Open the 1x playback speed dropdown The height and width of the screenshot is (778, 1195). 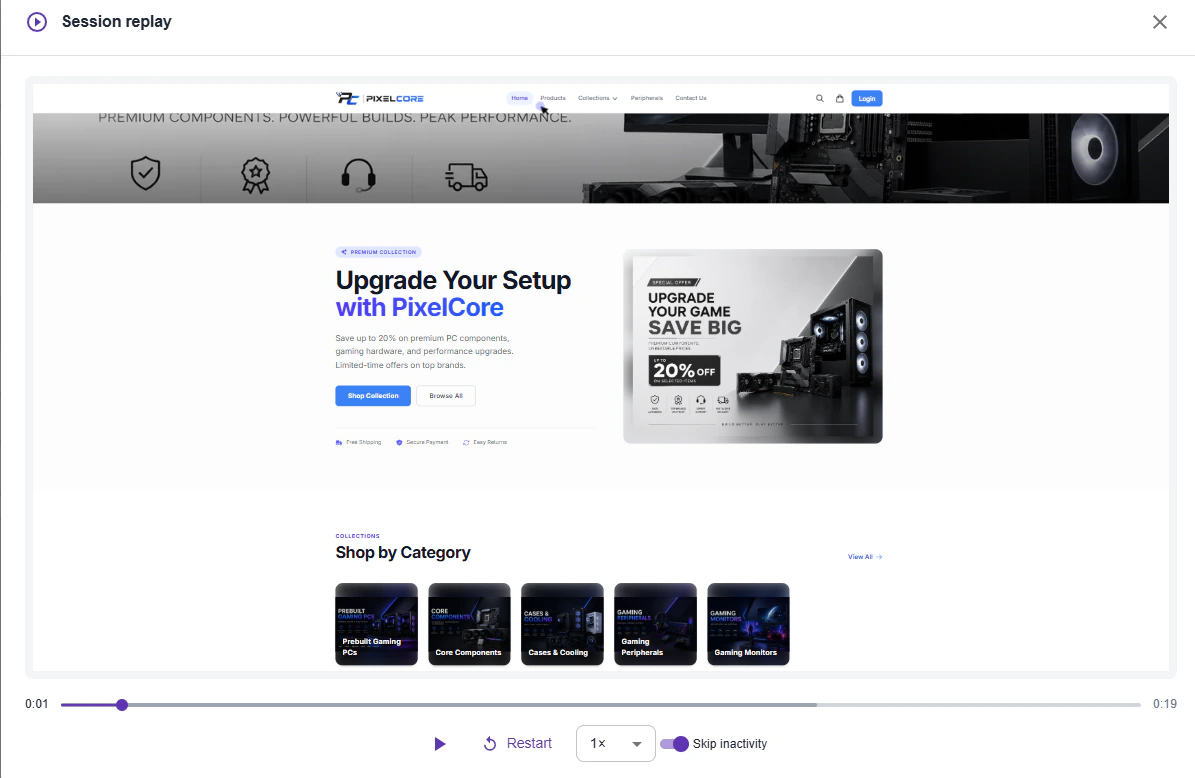click(x=616, y=744)
